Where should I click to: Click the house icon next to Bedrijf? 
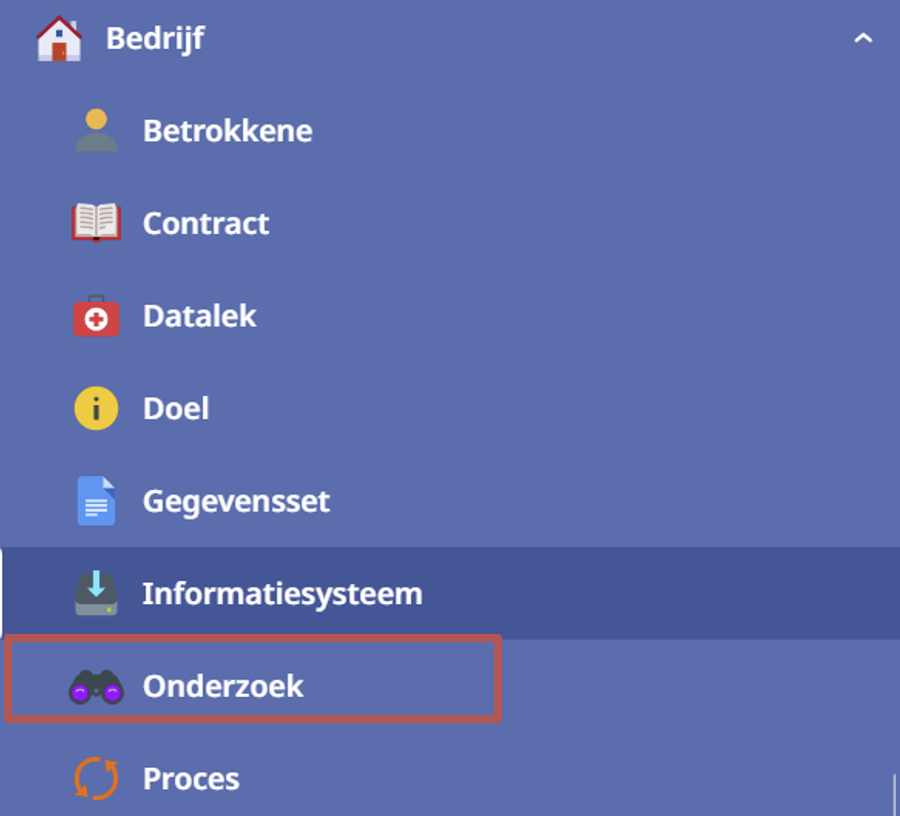[x=59, y=38]
